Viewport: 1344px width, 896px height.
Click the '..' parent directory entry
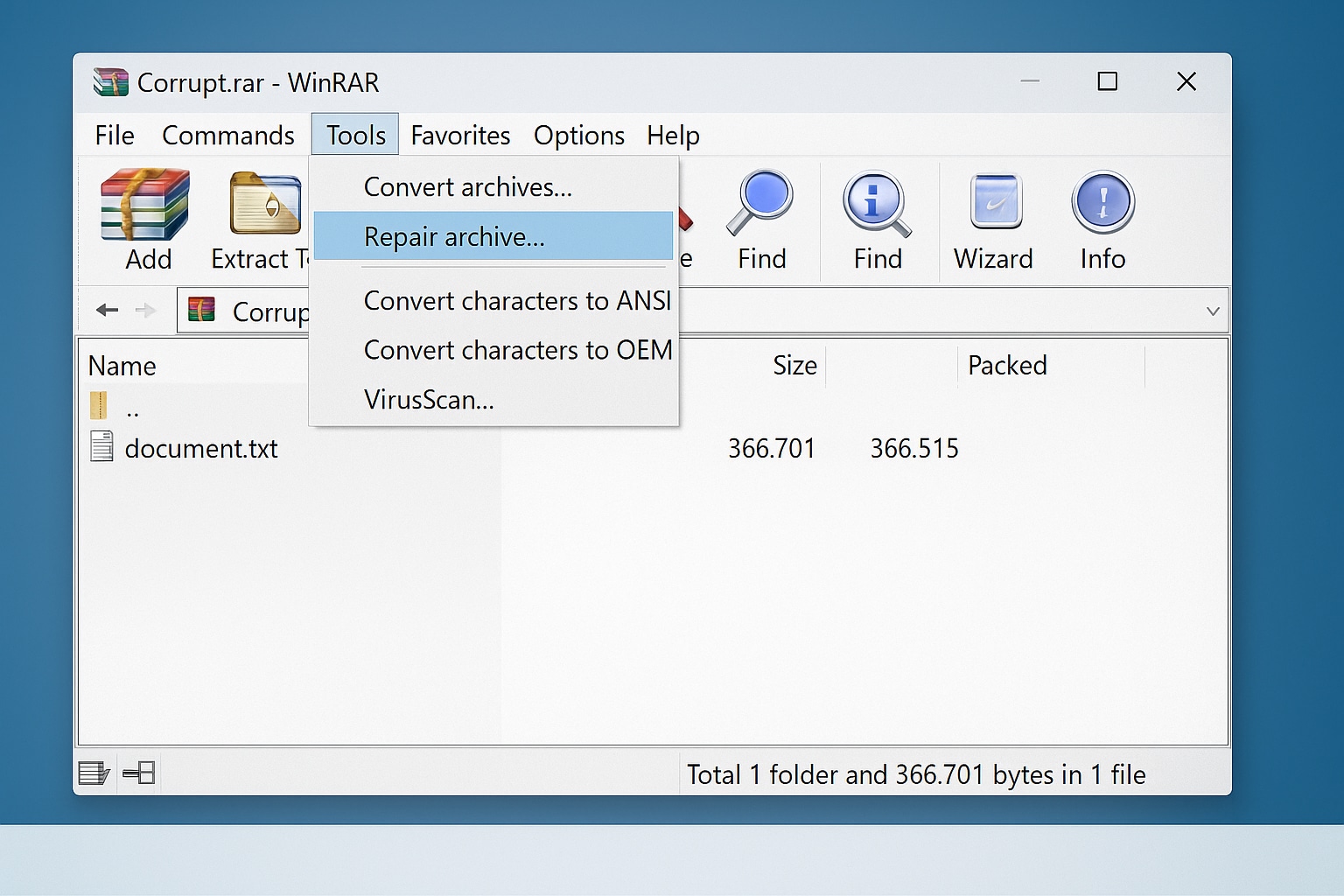point(133,409)
